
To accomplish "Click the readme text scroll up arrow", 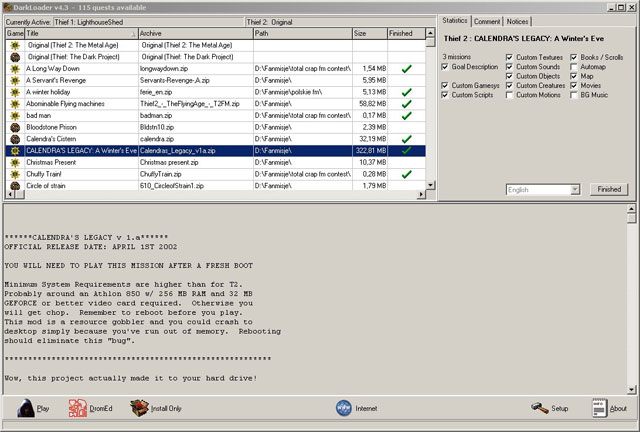I will pyautogui.click(x=631, y=209).
